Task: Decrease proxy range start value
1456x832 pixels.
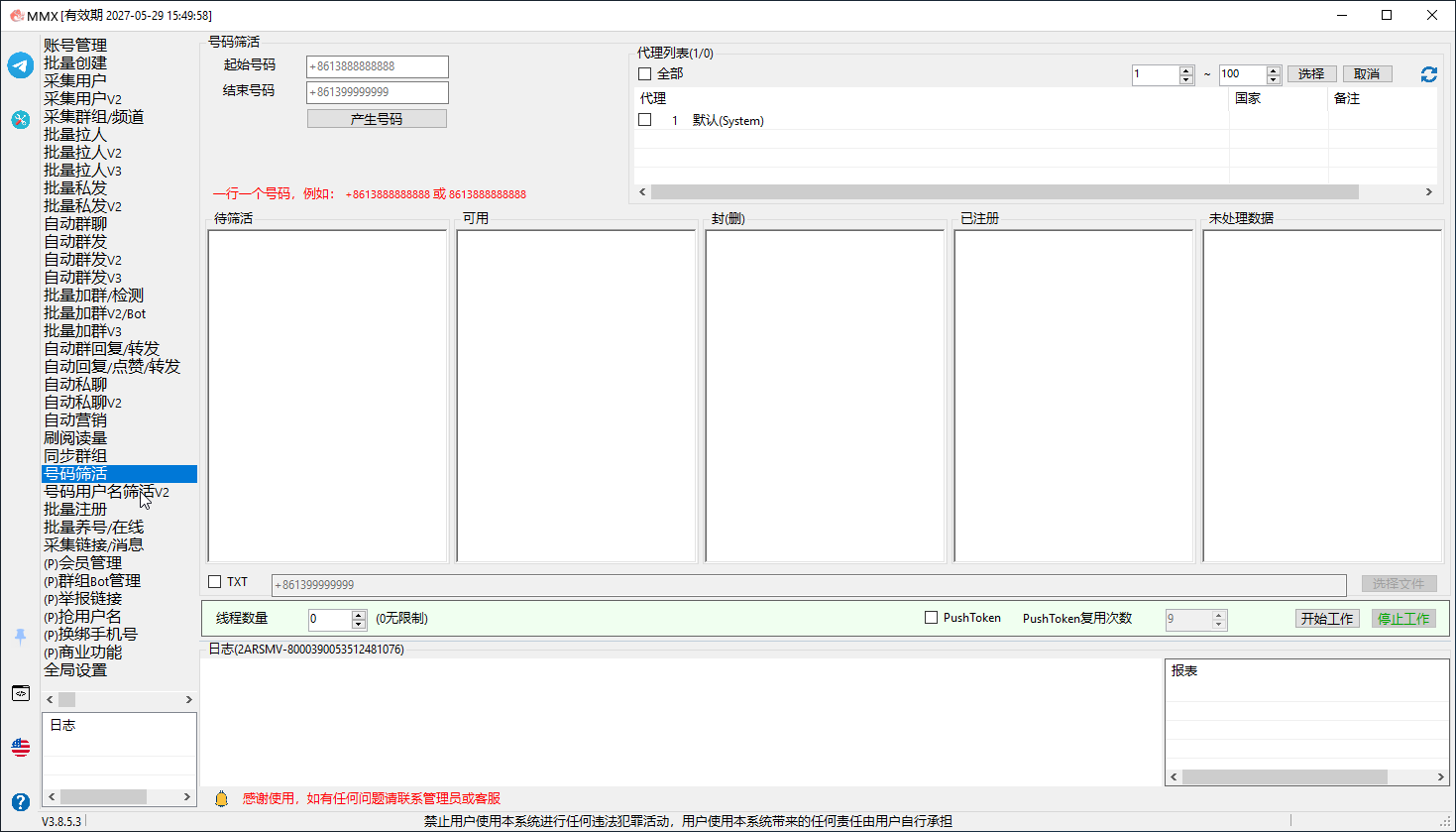Action: (x=1186, y=79)
